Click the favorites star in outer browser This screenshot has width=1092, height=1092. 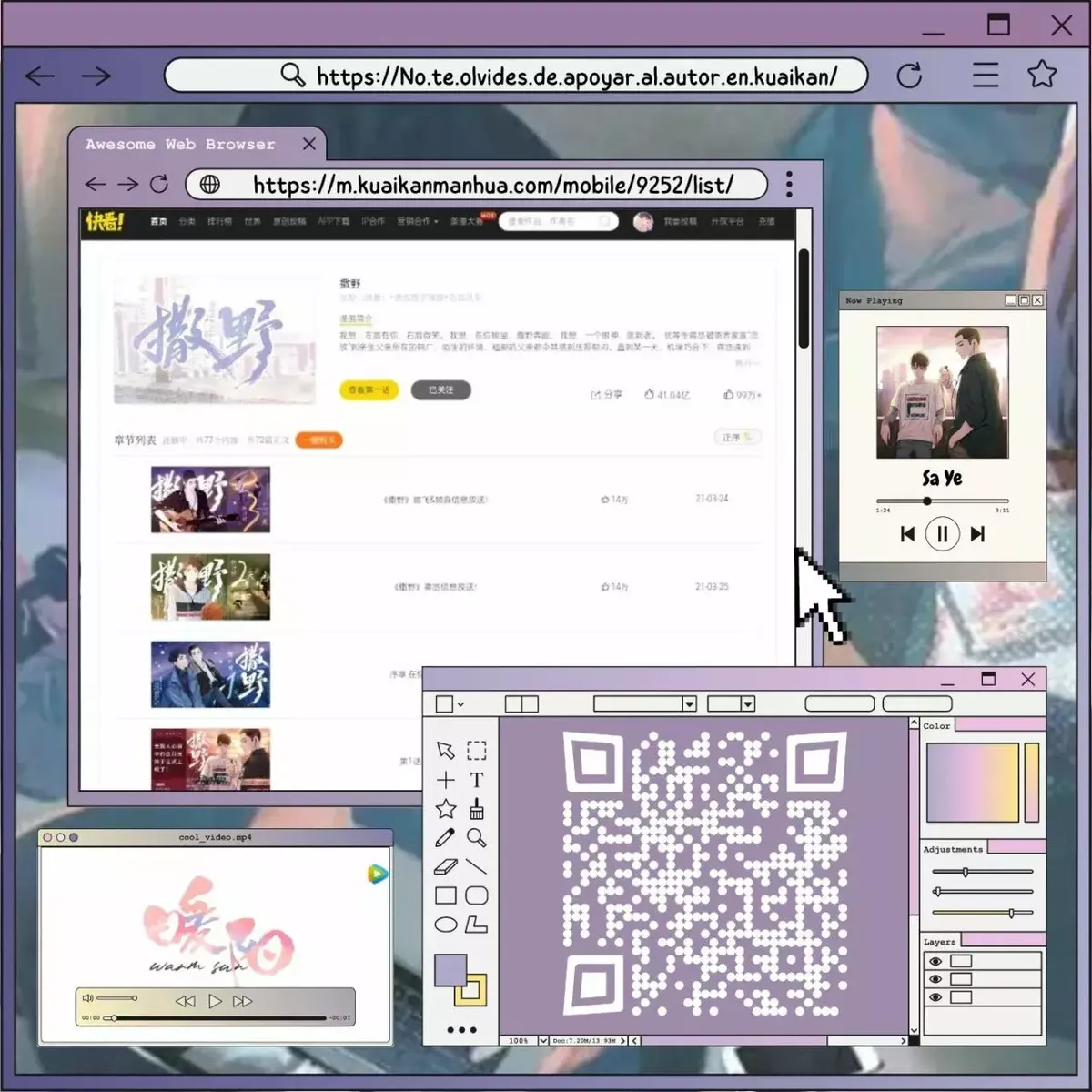(x=1042, y=74)
